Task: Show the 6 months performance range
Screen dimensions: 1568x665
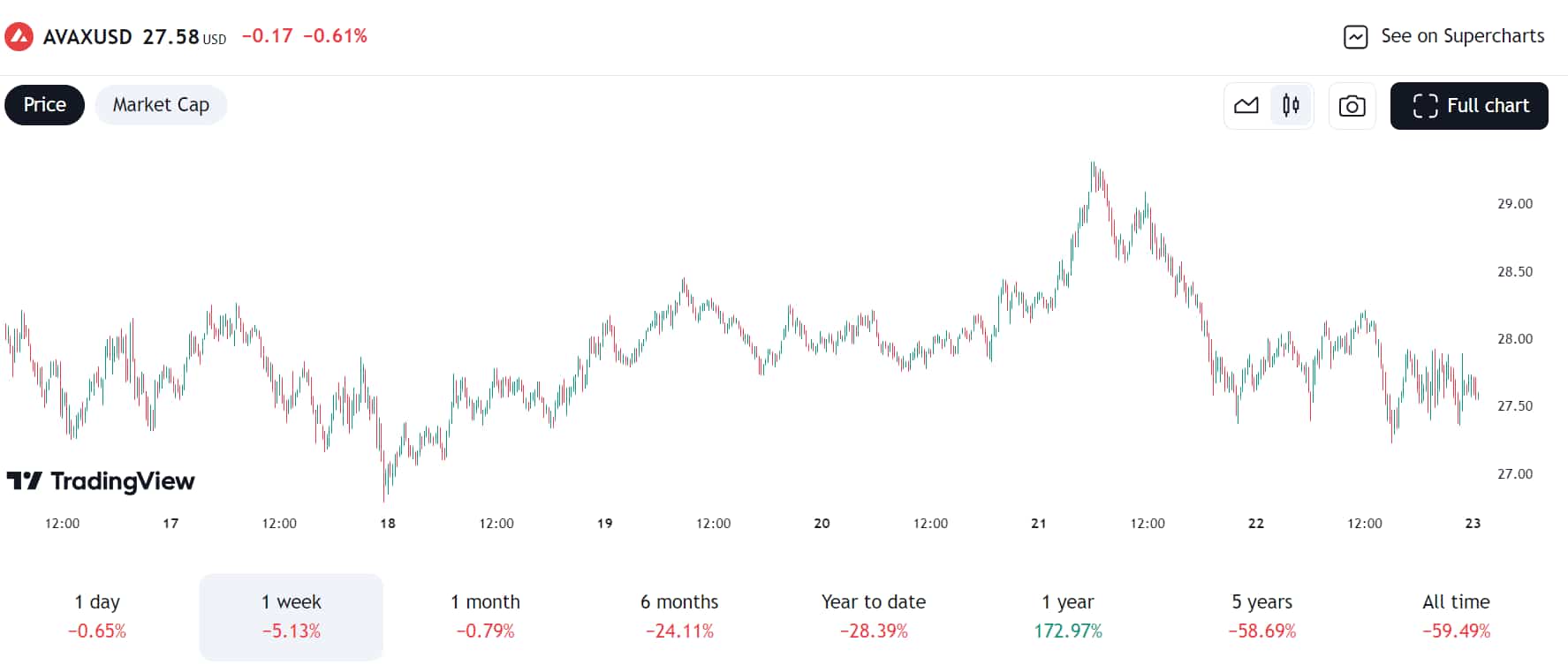Action: coord(679,616)
